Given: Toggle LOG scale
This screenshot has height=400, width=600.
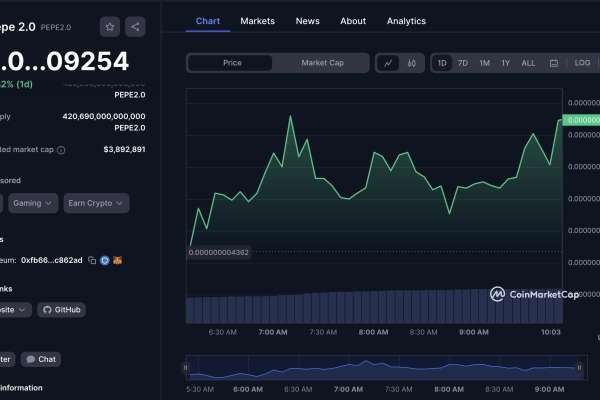Looking at the screenshot, I should [582, 63].
